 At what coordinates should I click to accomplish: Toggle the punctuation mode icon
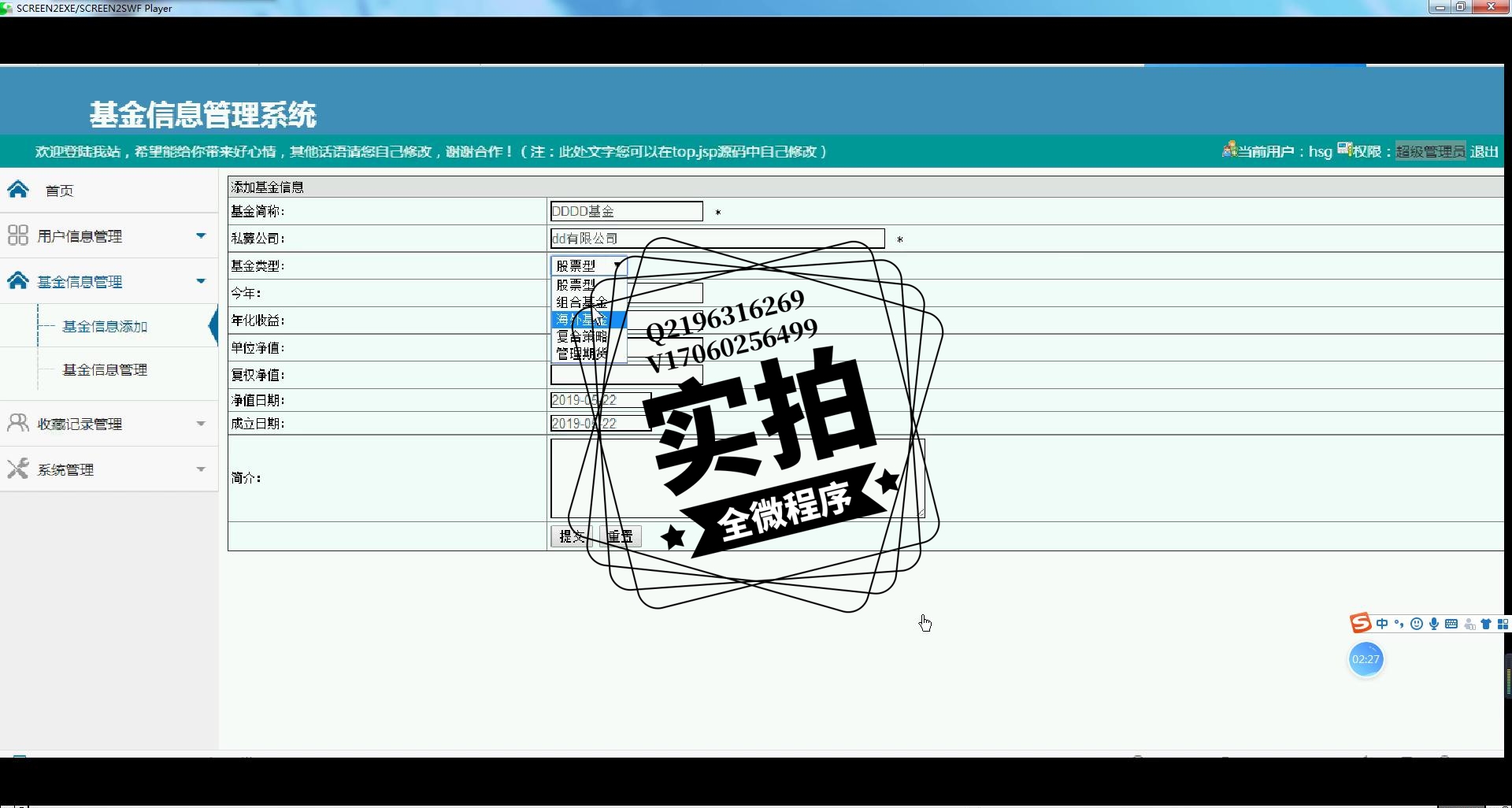tap(1399, 624)
